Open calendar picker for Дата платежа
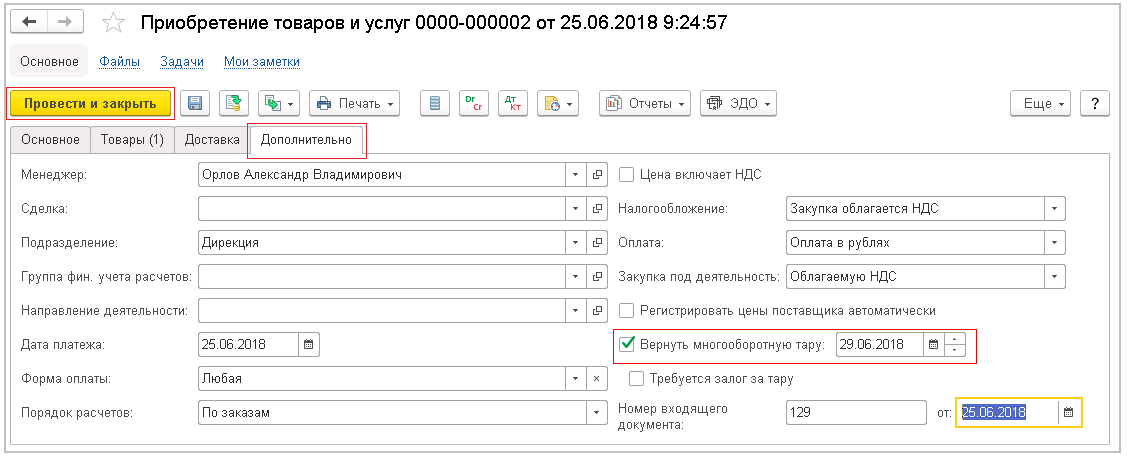1136x464 pixels. pyautogui.click(x=308, y=344)
